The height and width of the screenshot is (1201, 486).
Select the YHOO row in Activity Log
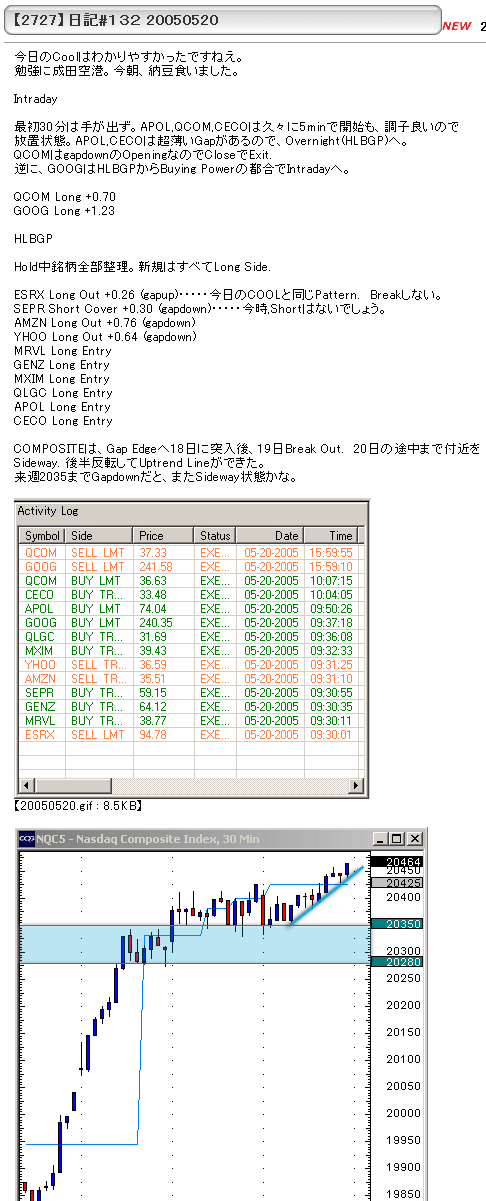coord(193,664)
